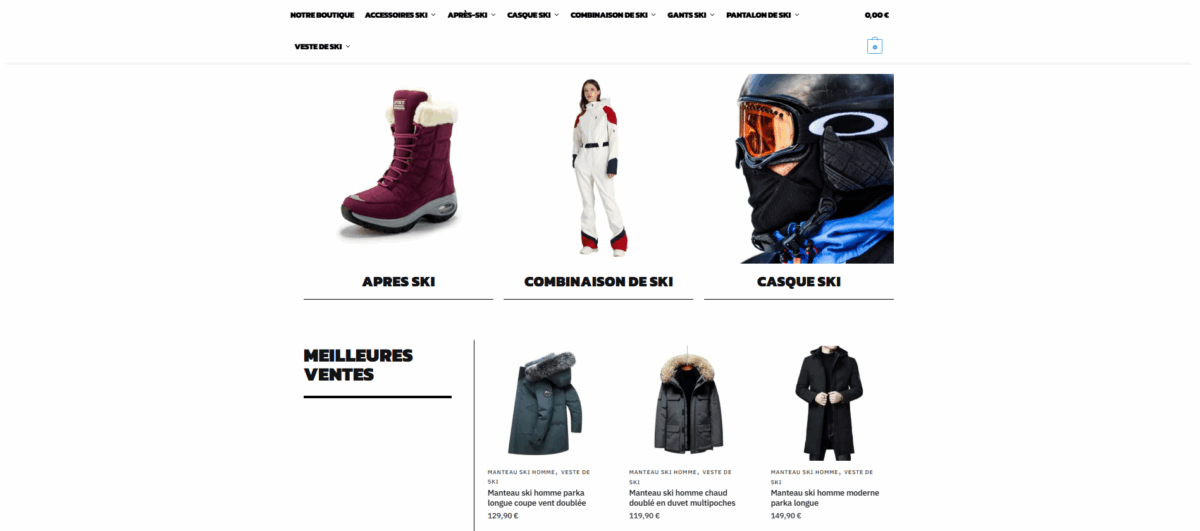Select the purple snow boot image
The image size is (1200, 531).
click(398, 166)
